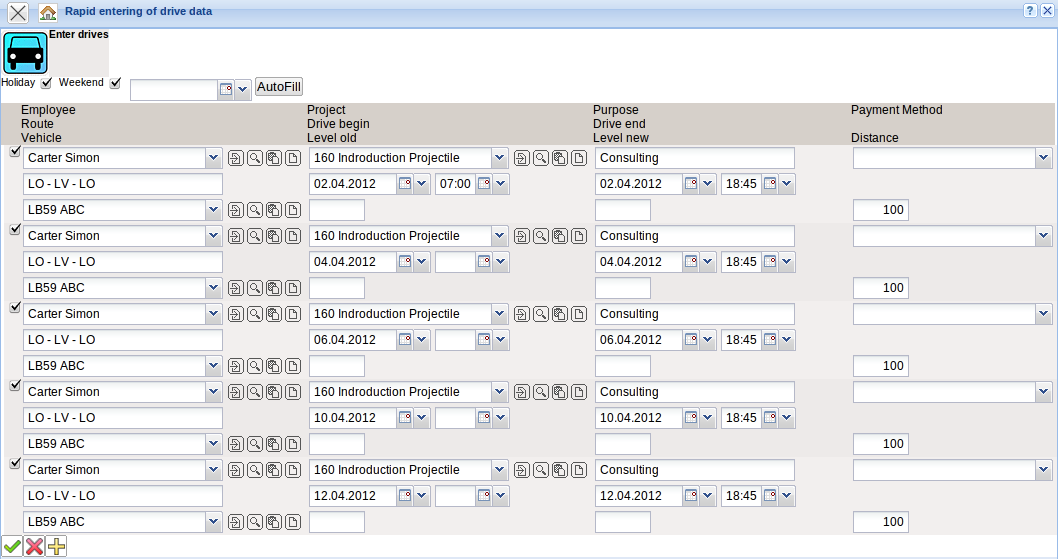
Task: Expand the last 160 Indroduction Projectile project dropdown
Action: coord(499,470)
